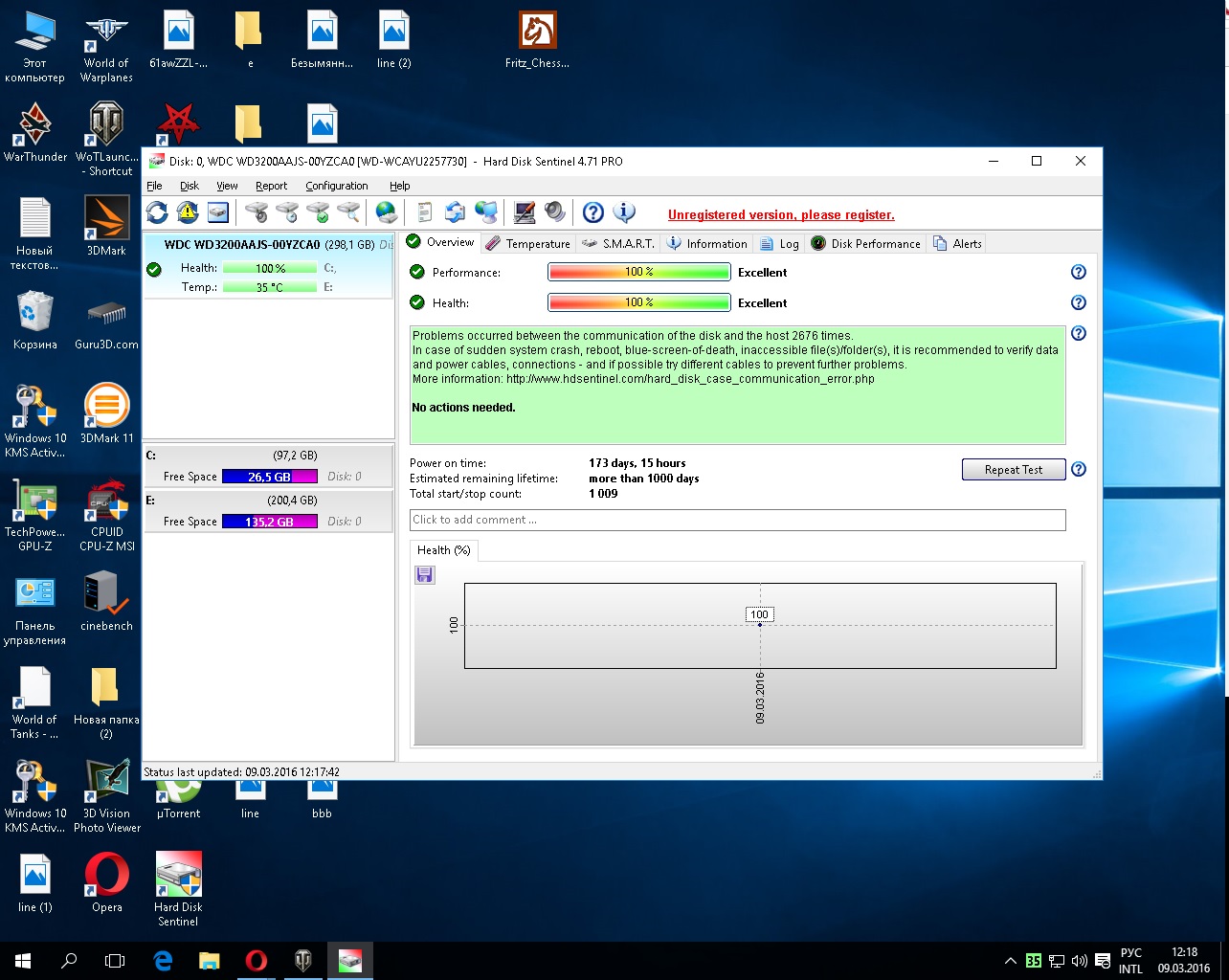1229x980 pixels.
Task: Open the Disk menu
Action: [190, 186]
